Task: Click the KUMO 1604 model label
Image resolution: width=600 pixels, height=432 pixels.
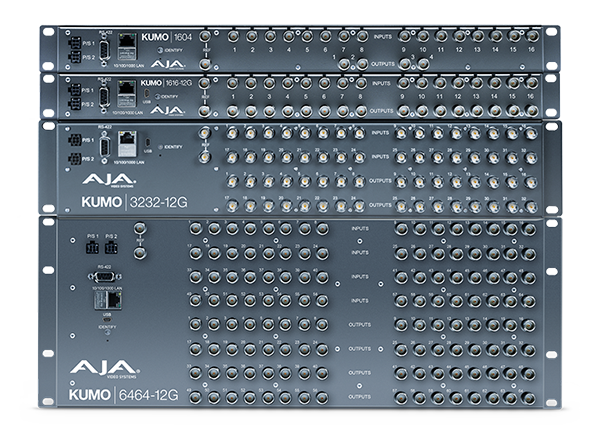Action: tap(167, 37)
